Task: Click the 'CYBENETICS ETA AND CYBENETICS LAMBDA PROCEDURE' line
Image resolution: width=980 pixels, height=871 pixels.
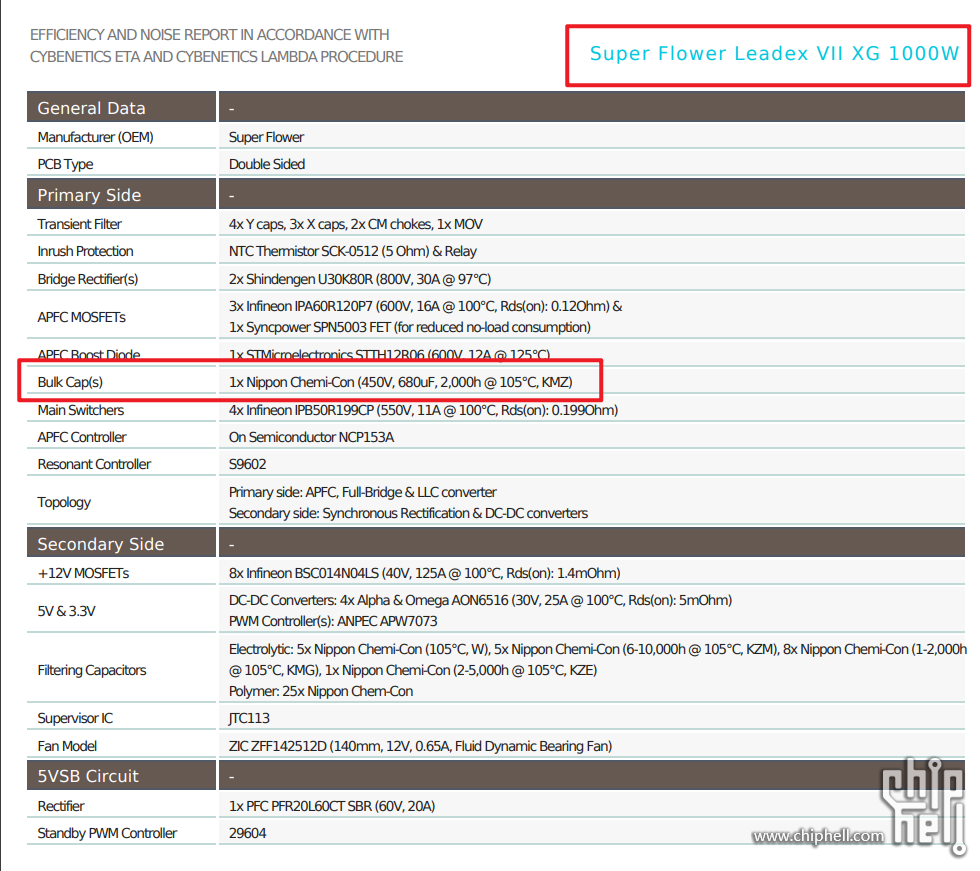Action: click(x=216, y=57)
